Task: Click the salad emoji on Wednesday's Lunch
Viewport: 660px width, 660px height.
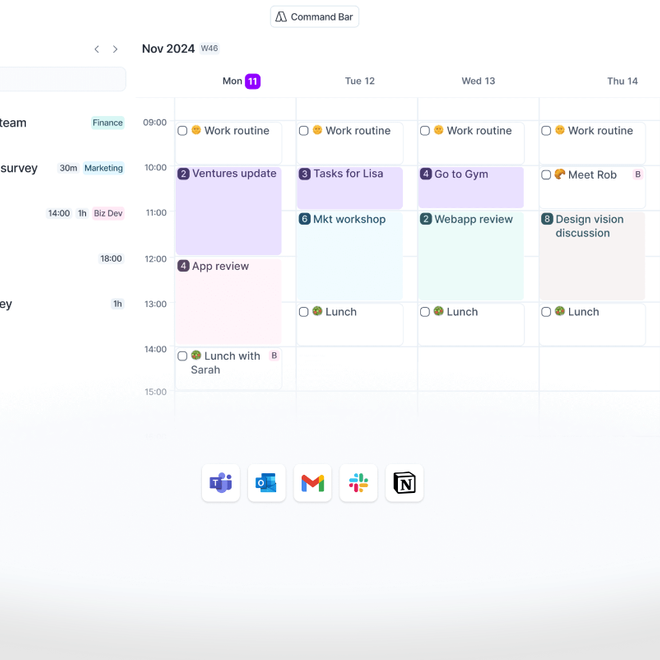Action: pyautogui.click(x=439, y=311)
